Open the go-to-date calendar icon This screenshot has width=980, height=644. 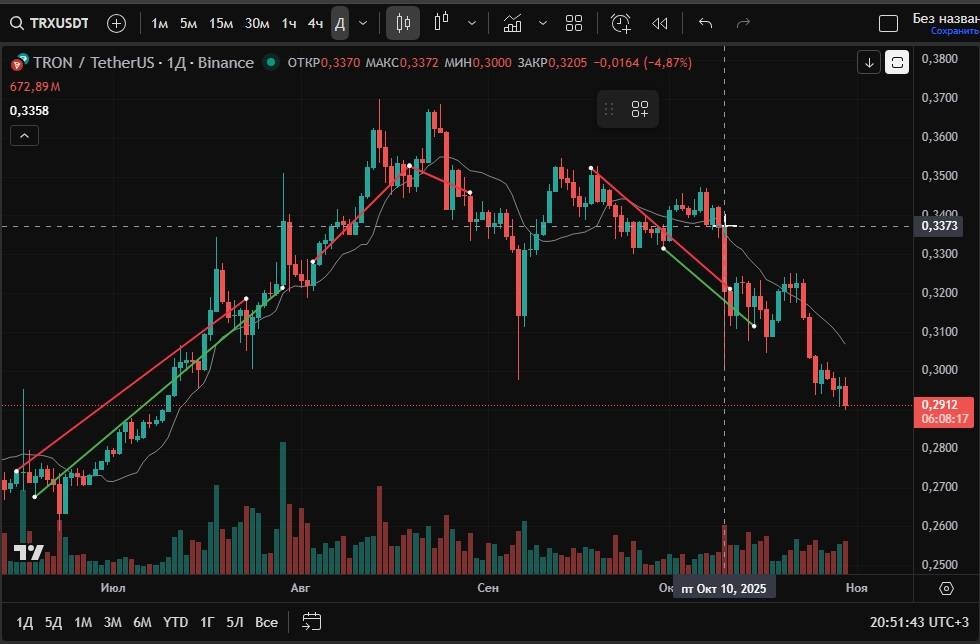pos(311,622)
